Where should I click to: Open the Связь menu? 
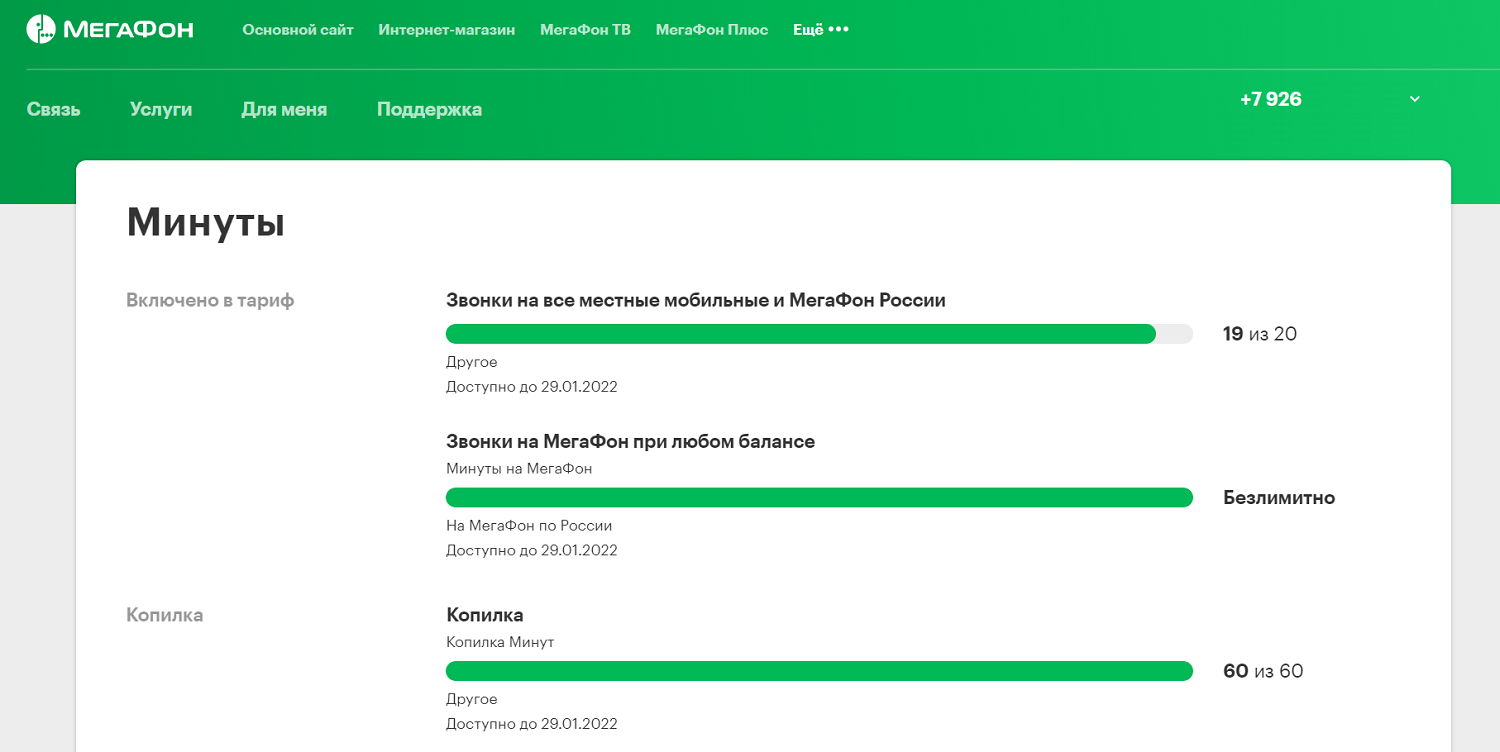point(53,109)
